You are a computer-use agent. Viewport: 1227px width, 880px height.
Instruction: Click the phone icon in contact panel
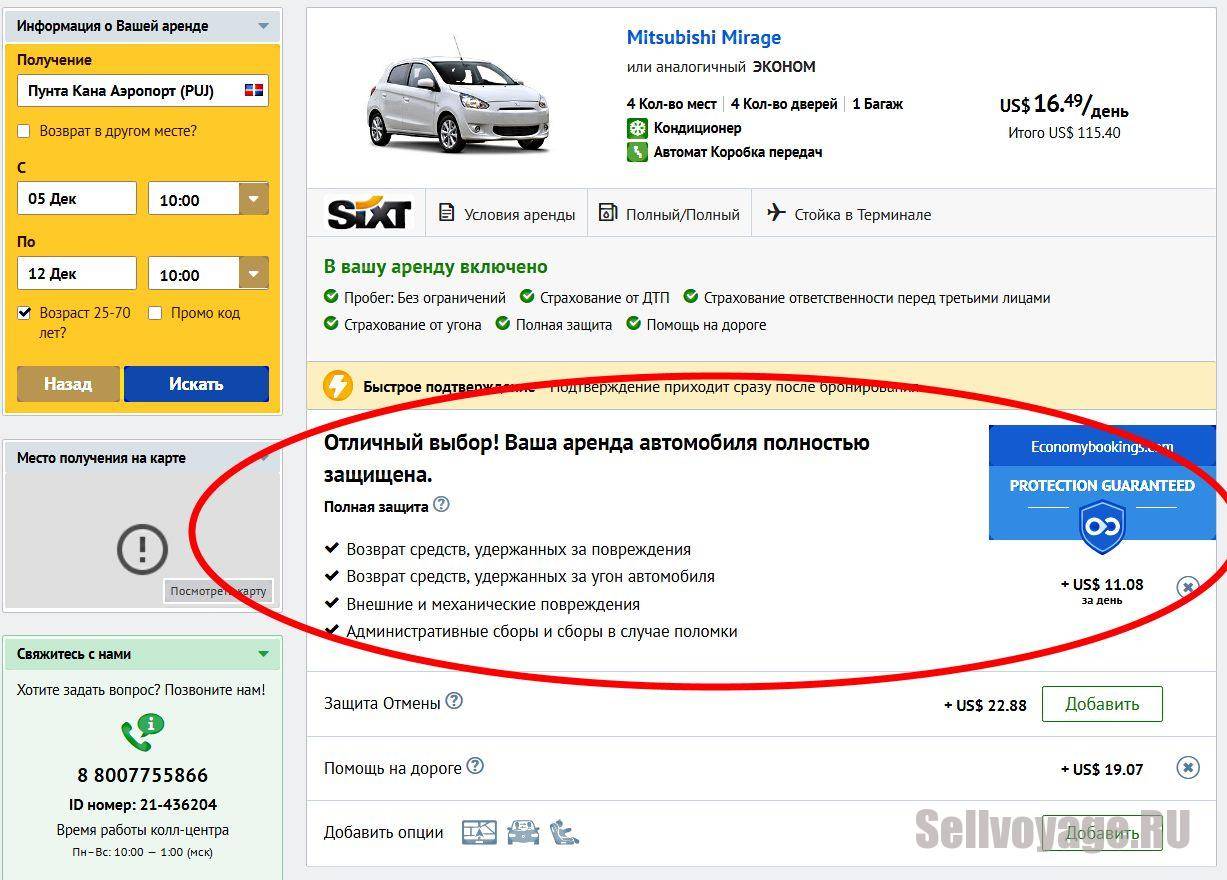(141, 733)
